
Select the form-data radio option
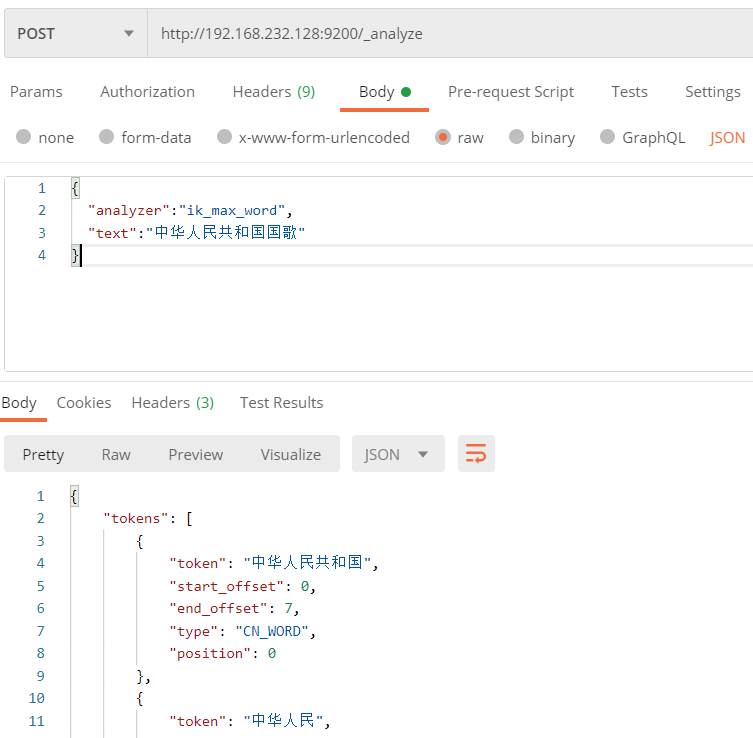(107, 138)
